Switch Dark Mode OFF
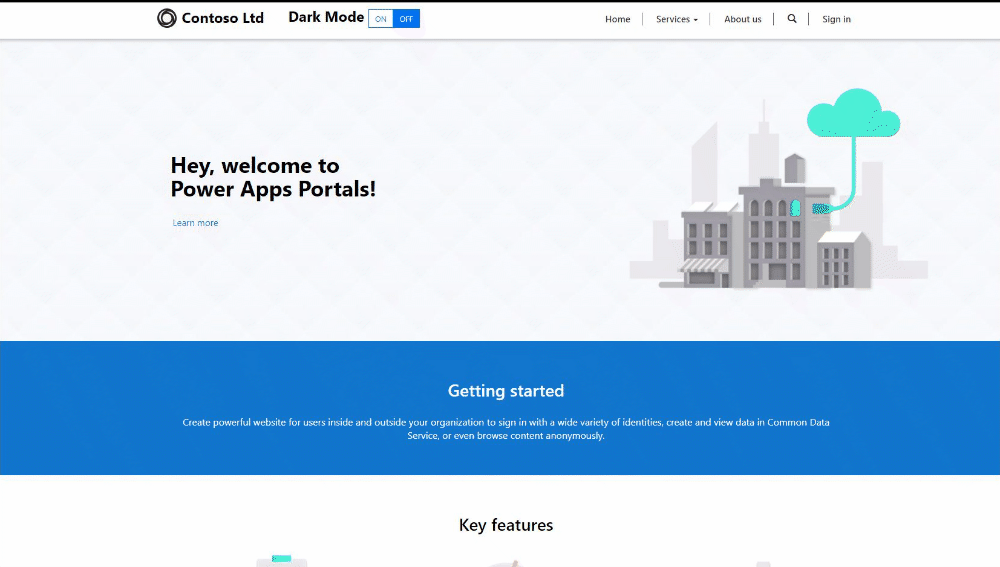Viewport: 1000px width, 567px height. pyautogui.click(x=406, y=18)
